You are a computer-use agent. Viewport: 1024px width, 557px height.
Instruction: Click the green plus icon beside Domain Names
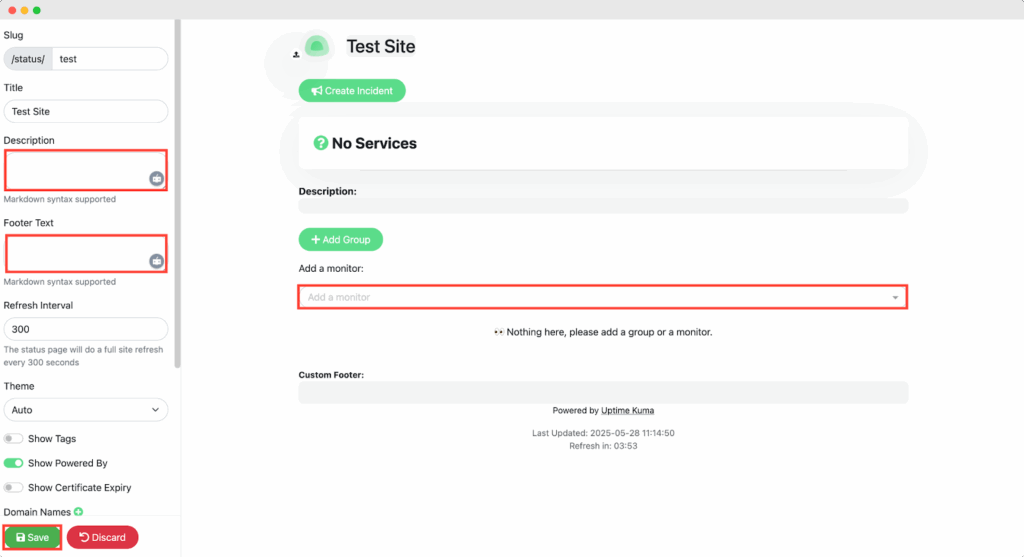tap(78, 512)
